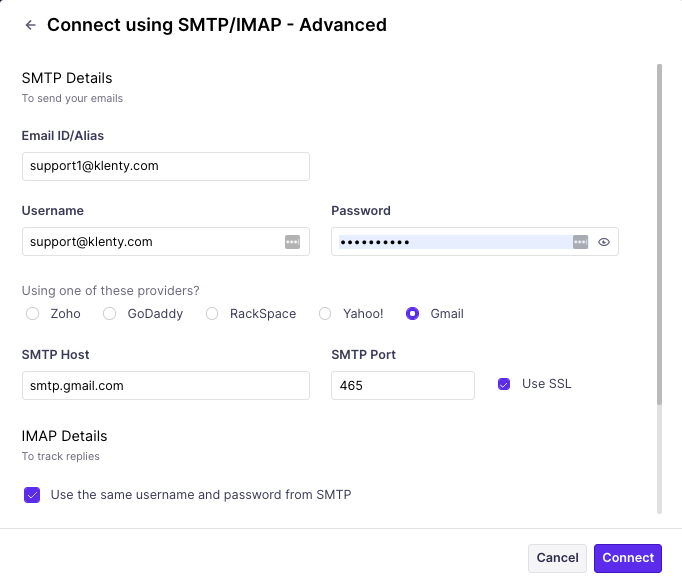Click the password manager icon in Password field
Viewport: 682px width, 584px height.
(580, 242)
